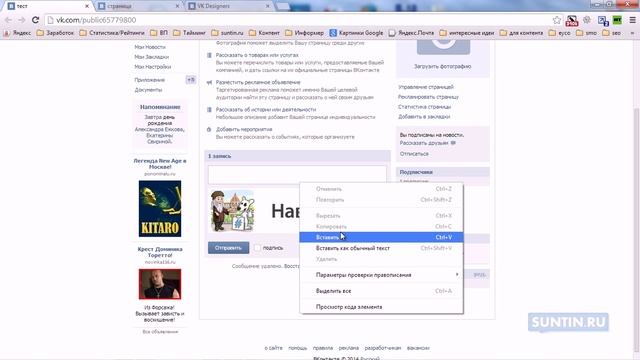Open the для контента bookmarks folder
Viewport: 640px width, 360px height.
tap(521, 33)
